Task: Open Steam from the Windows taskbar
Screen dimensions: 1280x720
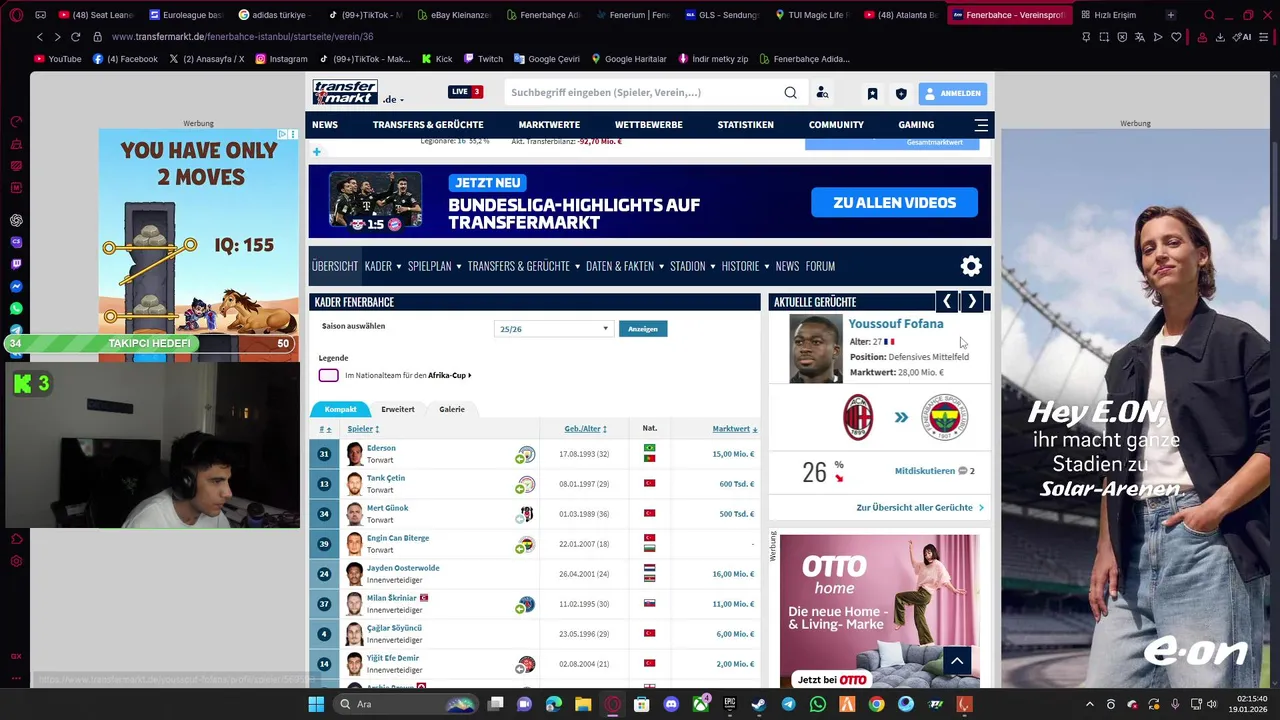Action: [x=759, y=704]
